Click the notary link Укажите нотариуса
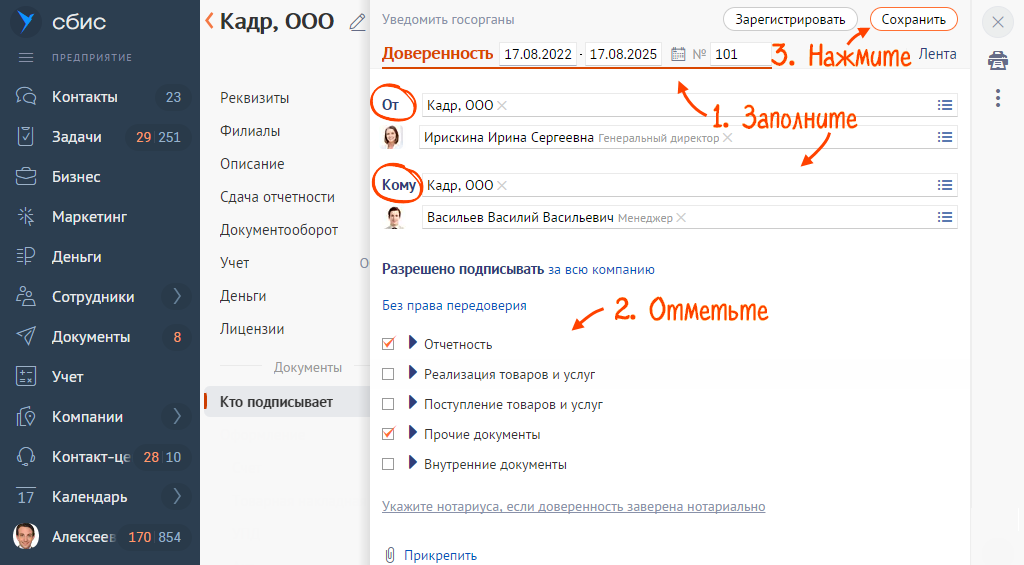Screen dimensions: 1024x565 click(x=573, y=506)
